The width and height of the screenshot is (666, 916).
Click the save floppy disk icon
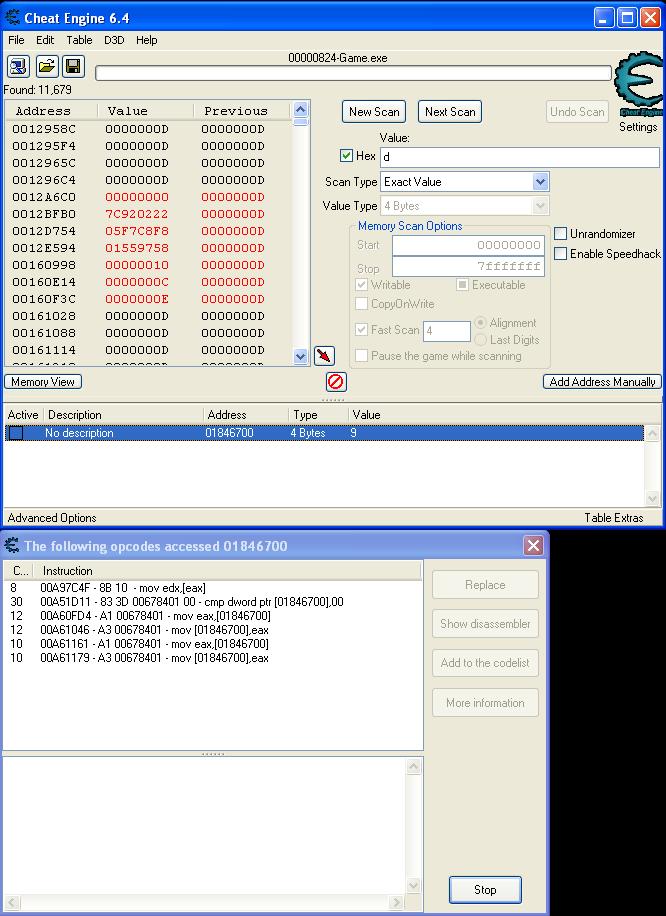73,67
